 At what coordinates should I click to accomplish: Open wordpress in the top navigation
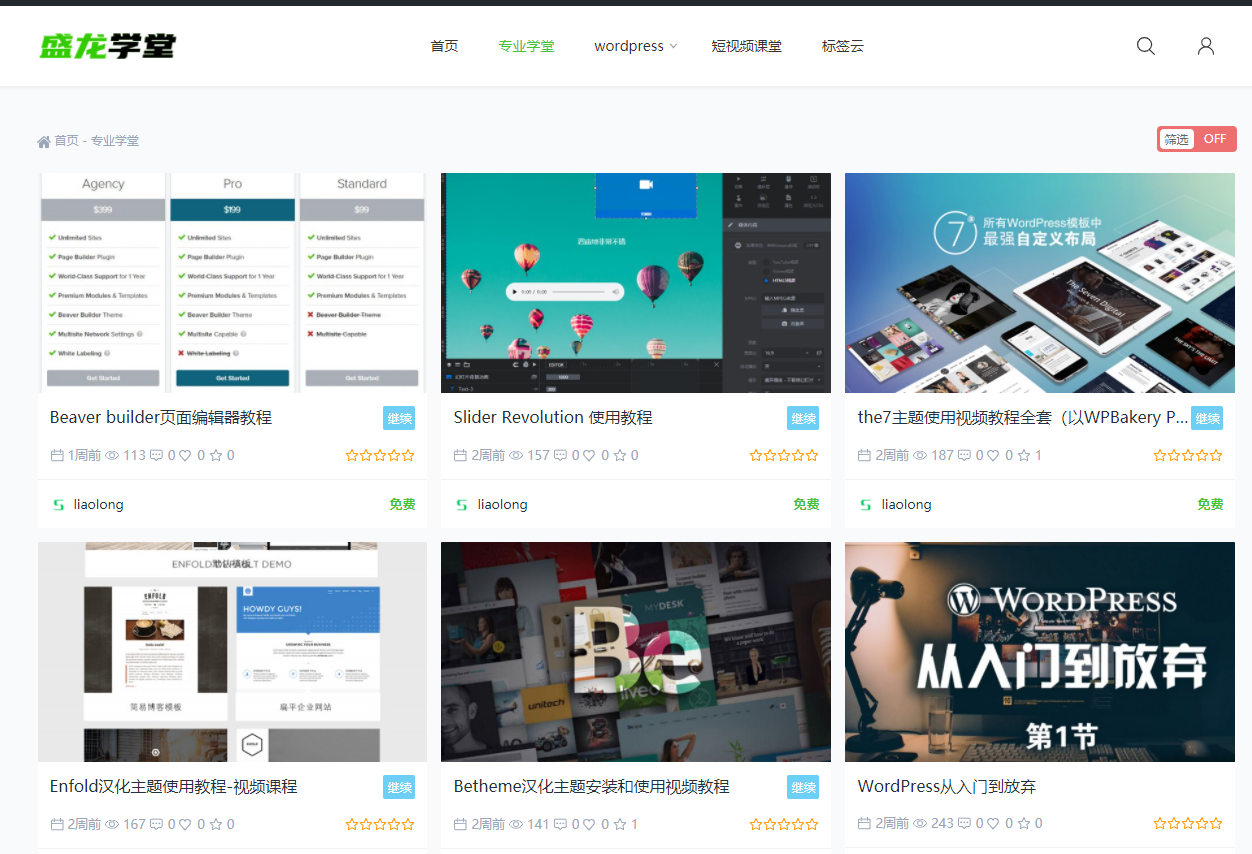pyautogui.click(x=629, y=46)
